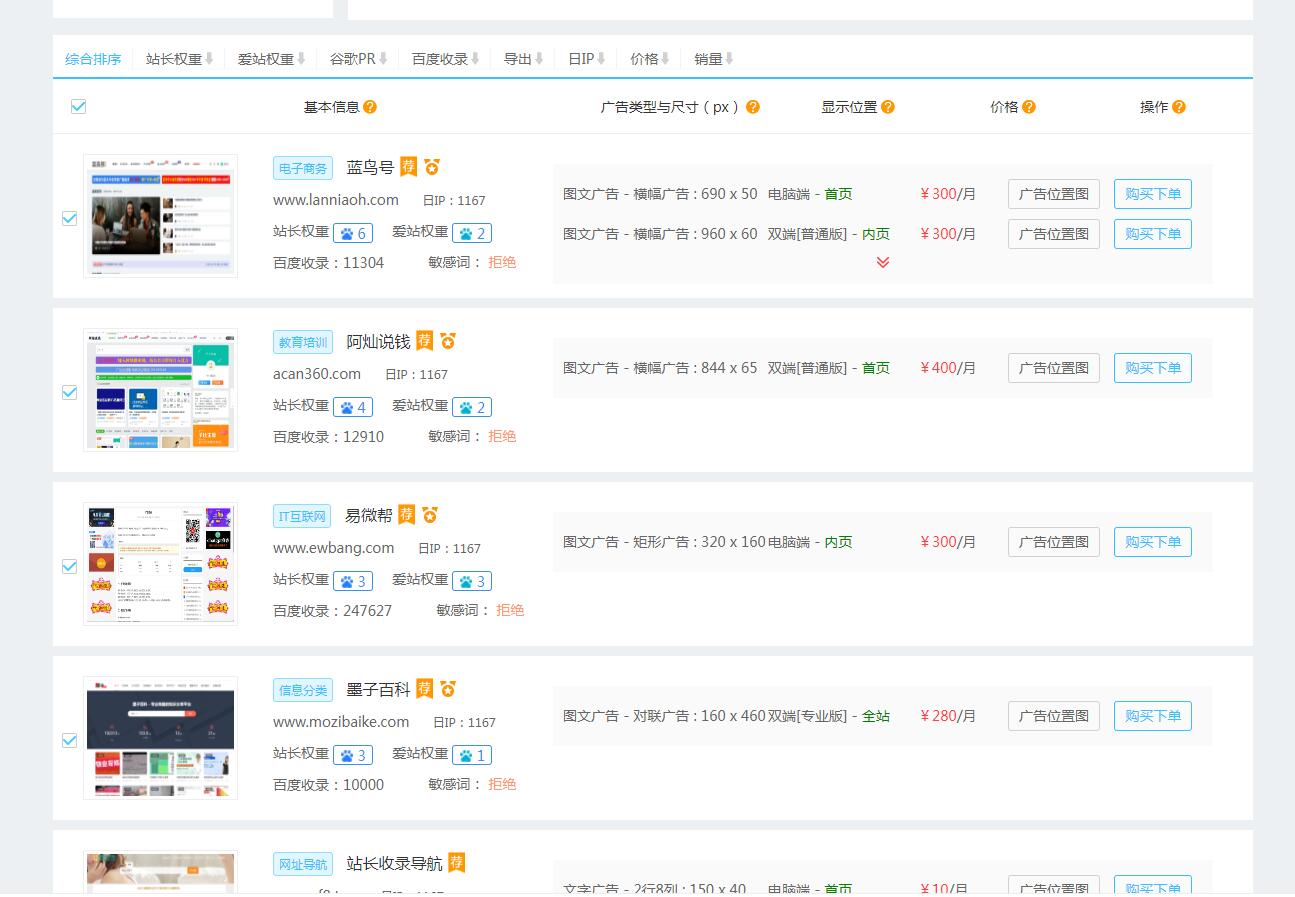Click the help icon next to 基本信息
The image size is (1295, 897).
point(370,107)
